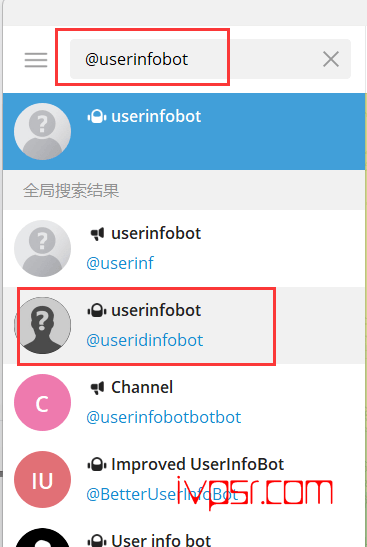This screenshot has height=547, width=367.
Task: Click avatar of highlighted userinfobot result
Action: [43, 132]
